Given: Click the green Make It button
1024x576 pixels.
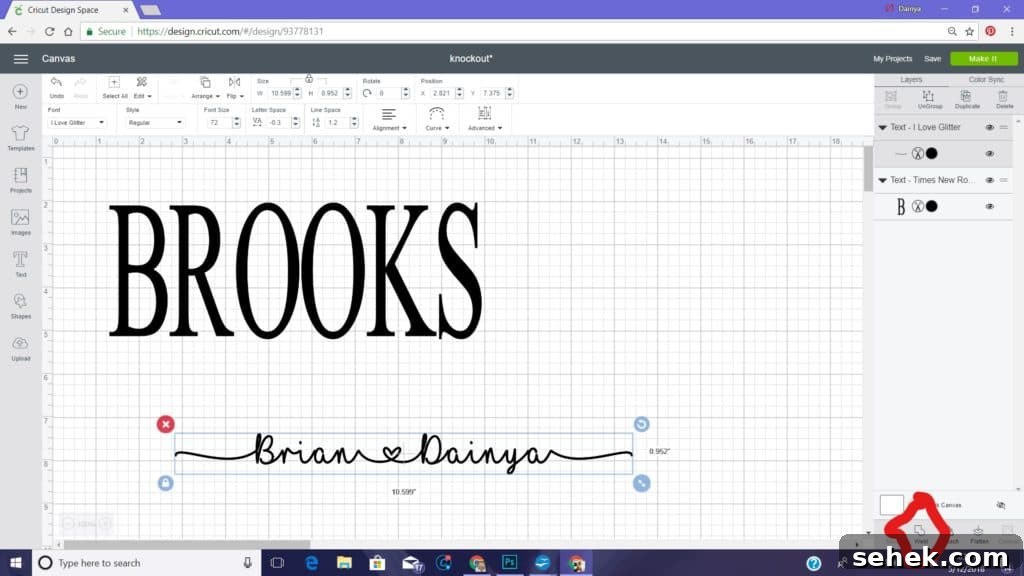Looking at the screenshot, I should (x=983, y=59).
